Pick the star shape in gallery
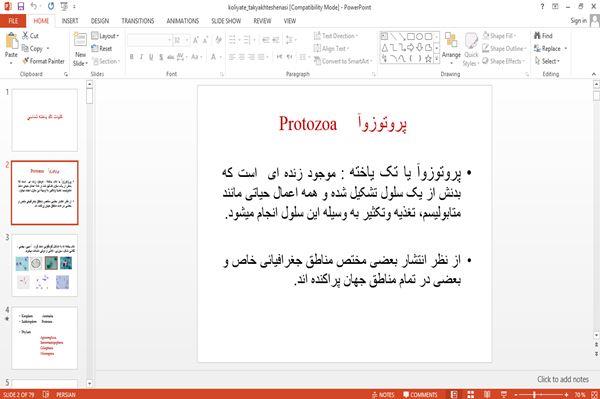The width and height of the screenshot is (600, 399). (x=428, y=59)
